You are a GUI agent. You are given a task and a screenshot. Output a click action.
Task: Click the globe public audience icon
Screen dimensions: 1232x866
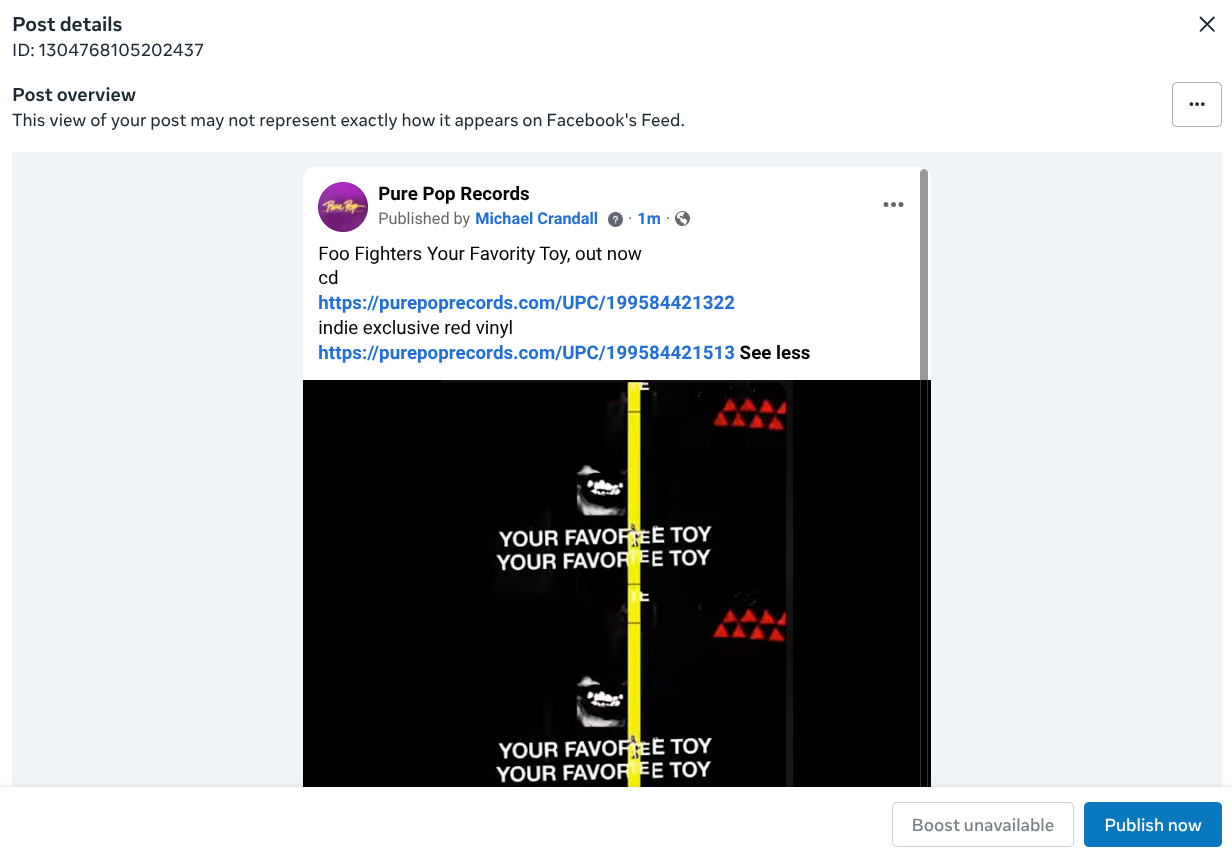click(x=683, y=219)
